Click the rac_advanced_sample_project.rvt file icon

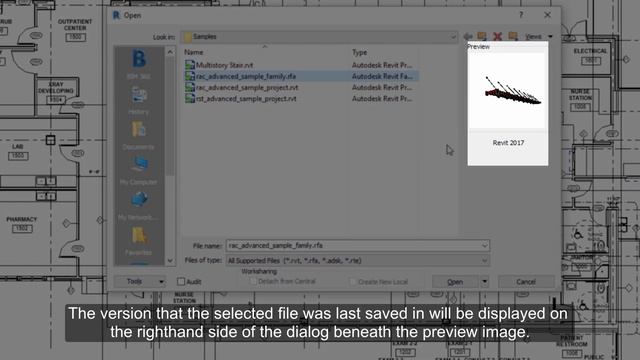click(x=189, y=87)
